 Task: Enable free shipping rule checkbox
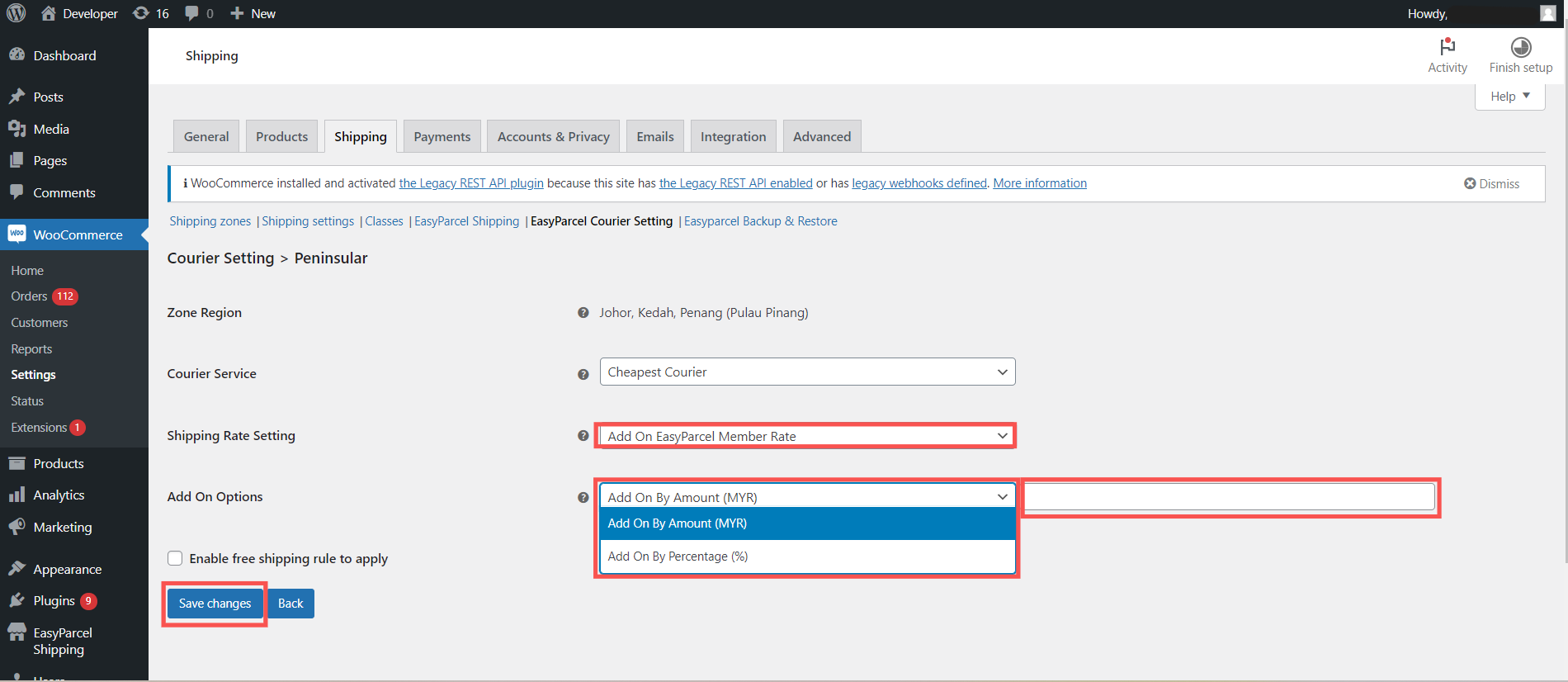(175, 558)
